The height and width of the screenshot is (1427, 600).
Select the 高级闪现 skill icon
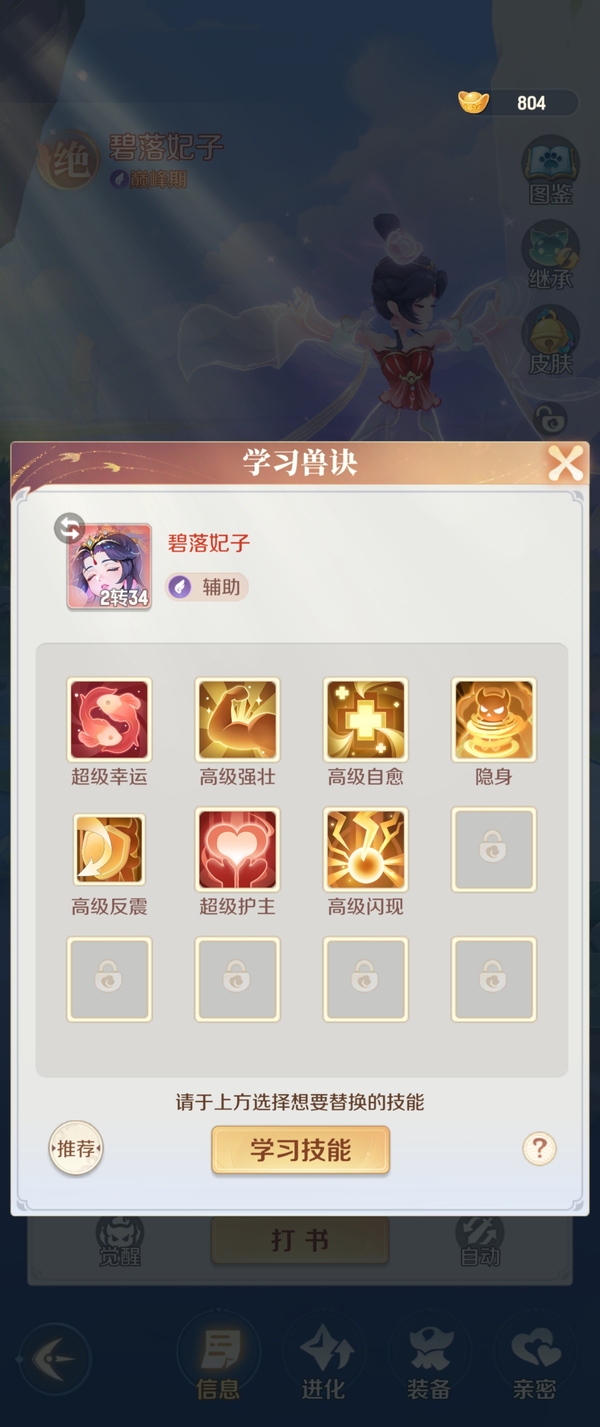[x=366, y=850]
